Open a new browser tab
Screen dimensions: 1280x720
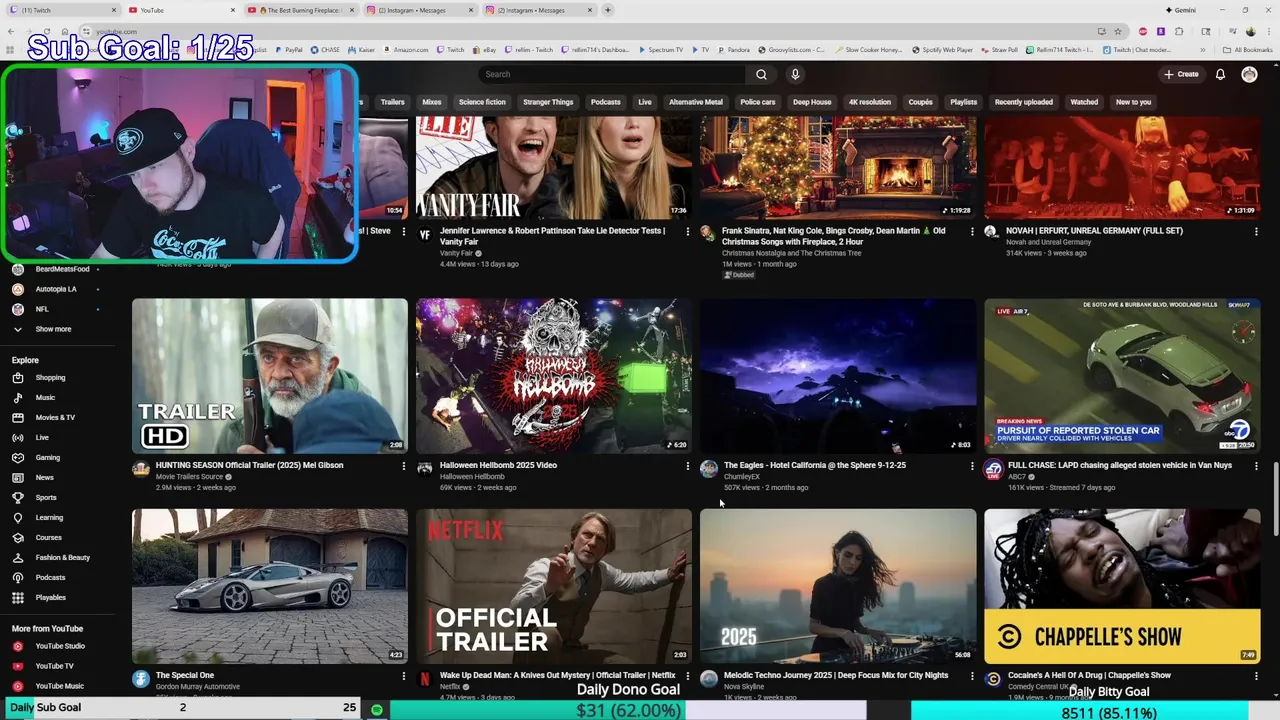608,10
